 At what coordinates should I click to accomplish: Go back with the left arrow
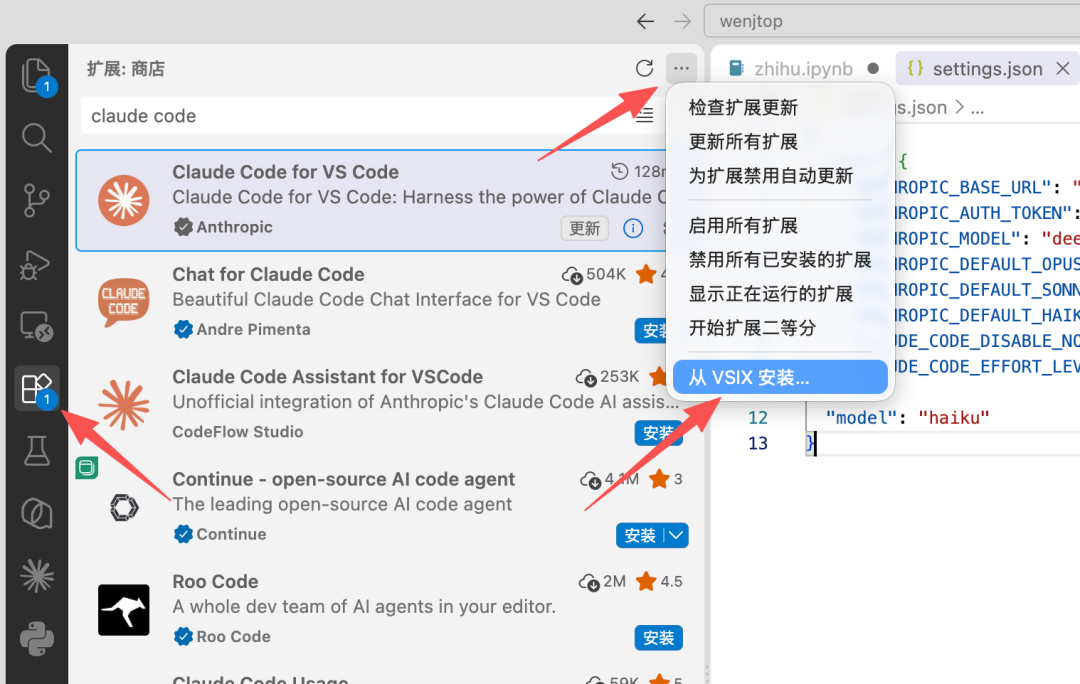645,21
